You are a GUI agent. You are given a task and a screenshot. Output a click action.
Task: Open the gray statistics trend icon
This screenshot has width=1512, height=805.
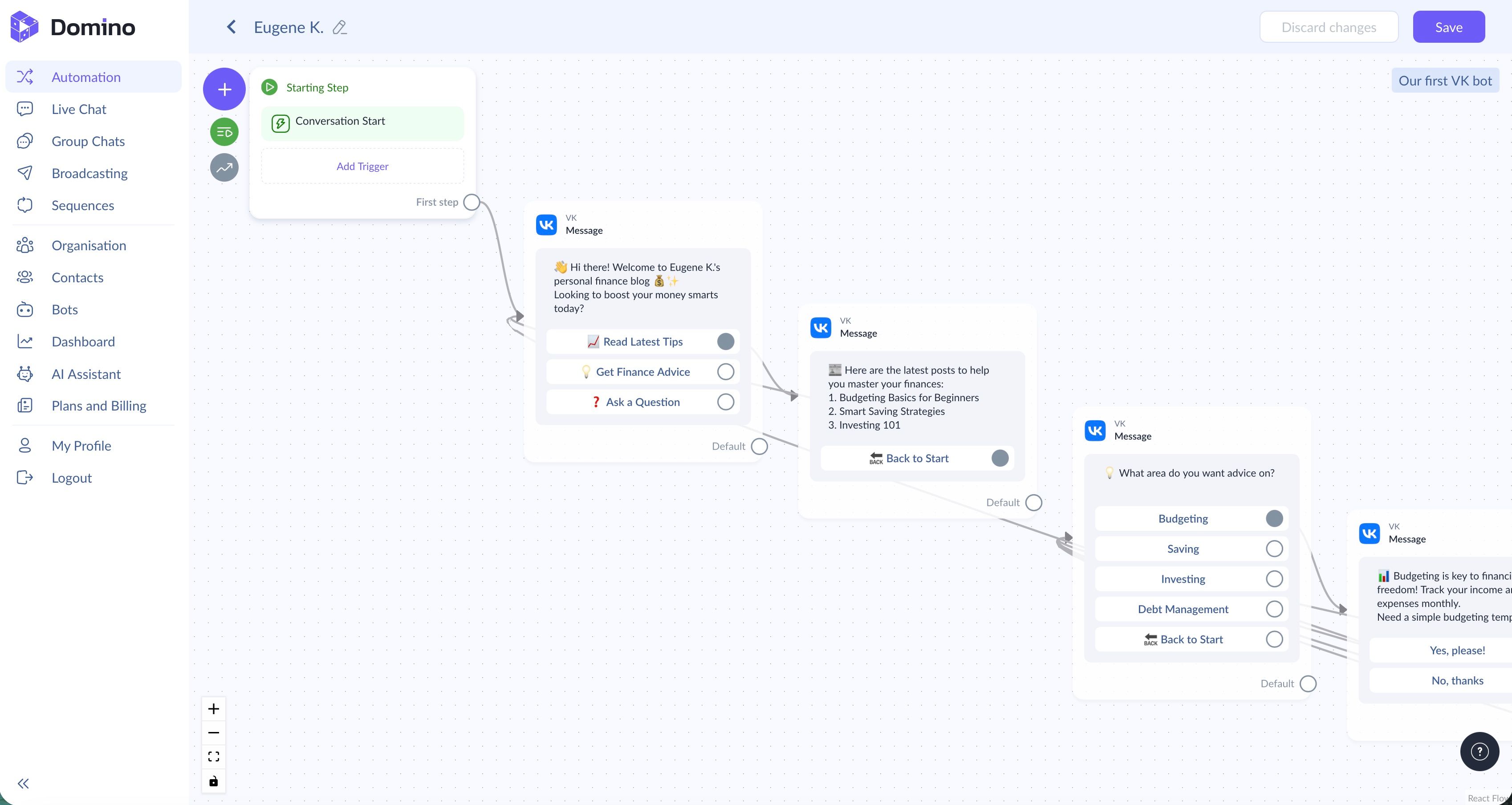point(224,168)
